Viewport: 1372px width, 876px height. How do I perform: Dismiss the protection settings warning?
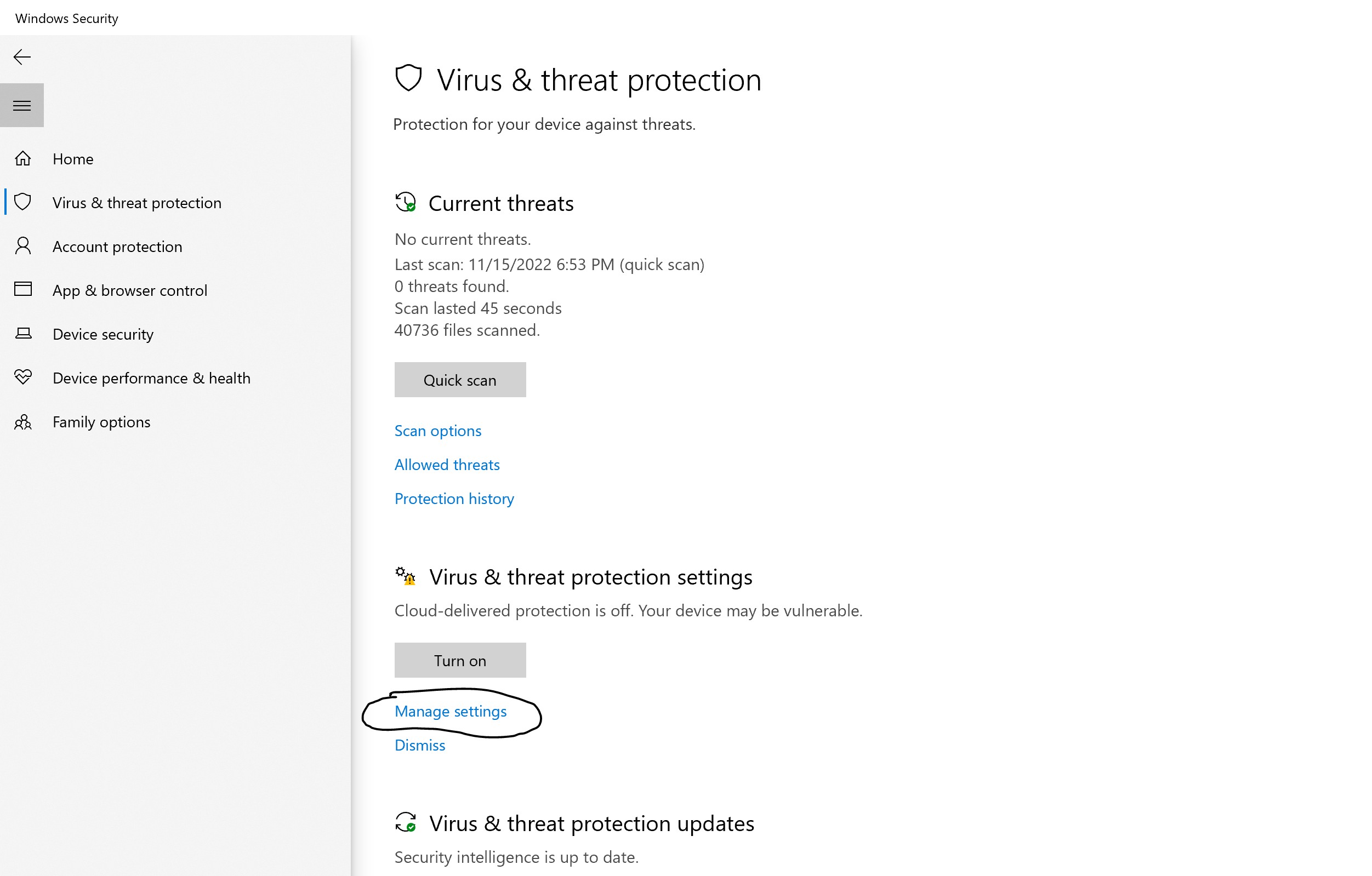click(x=419, y=745)
